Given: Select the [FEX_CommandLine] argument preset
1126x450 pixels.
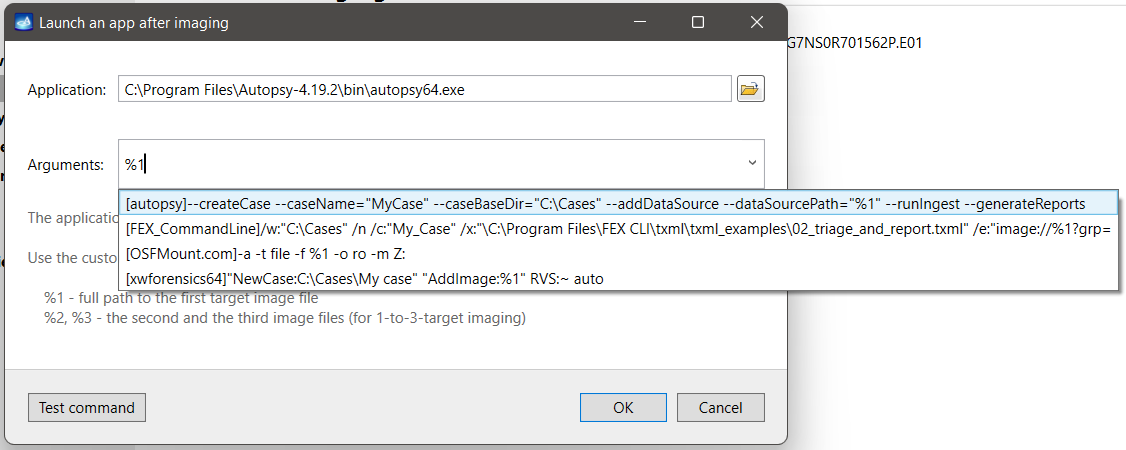Looking at the screenshot, I should [x=618, y=230].
